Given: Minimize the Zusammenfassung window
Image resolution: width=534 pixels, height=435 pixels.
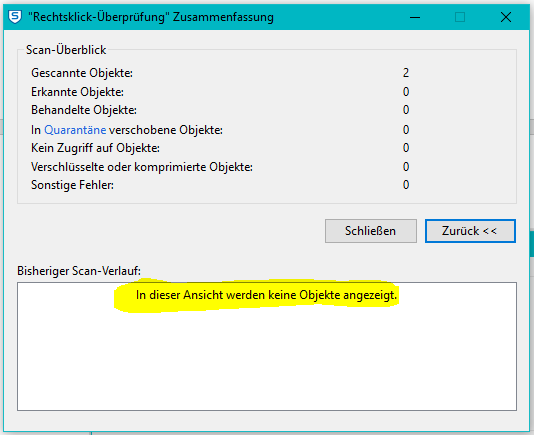Looking at the screenshot, I should (x=414, y=17).
